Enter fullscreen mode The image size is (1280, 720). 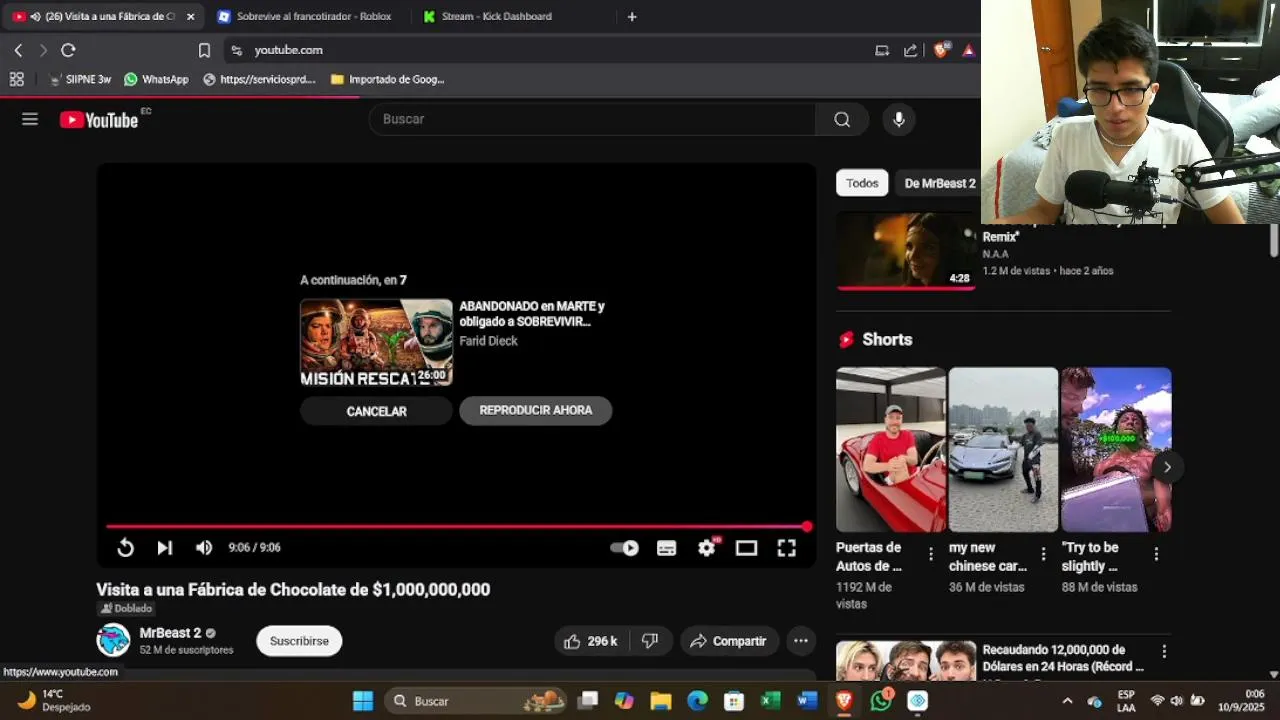point(787,548)
